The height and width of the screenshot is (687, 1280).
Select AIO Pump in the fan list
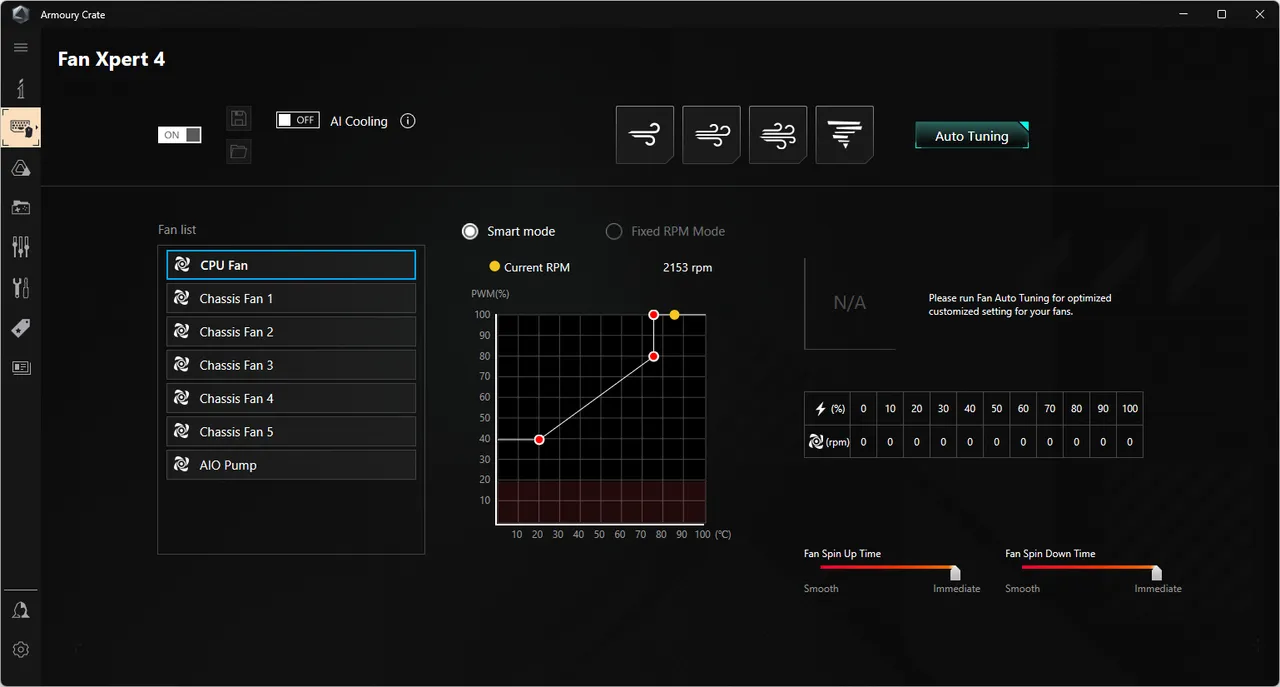pos(291,465)
